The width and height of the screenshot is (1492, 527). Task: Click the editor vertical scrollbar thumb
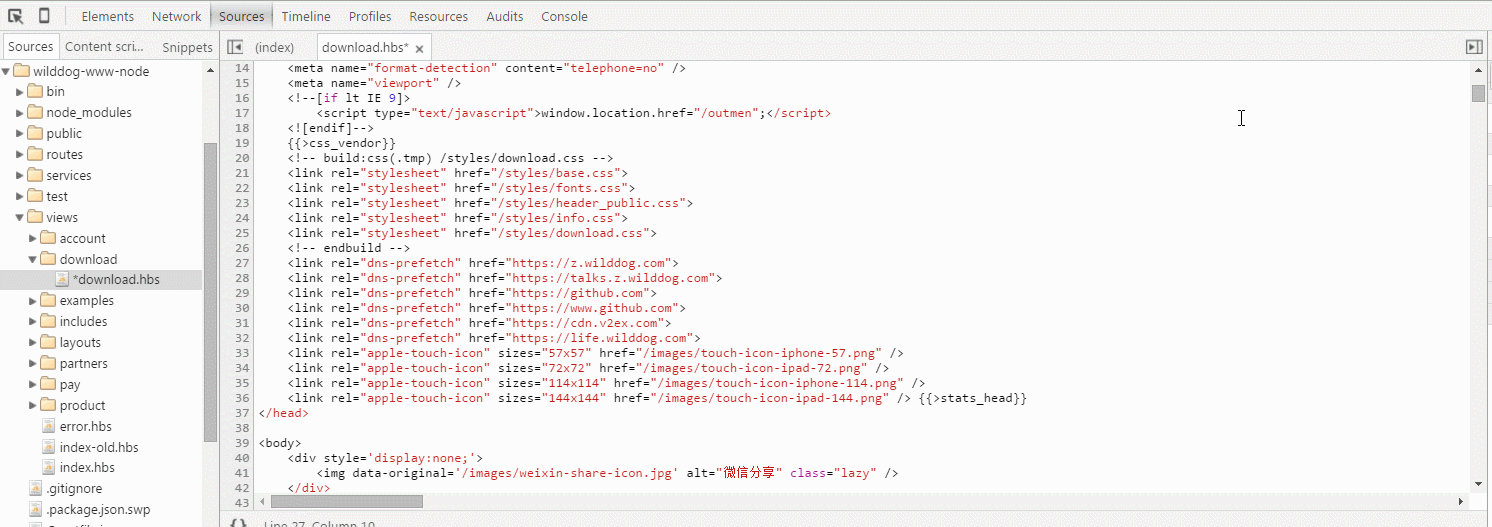[x=1478, y=93]
